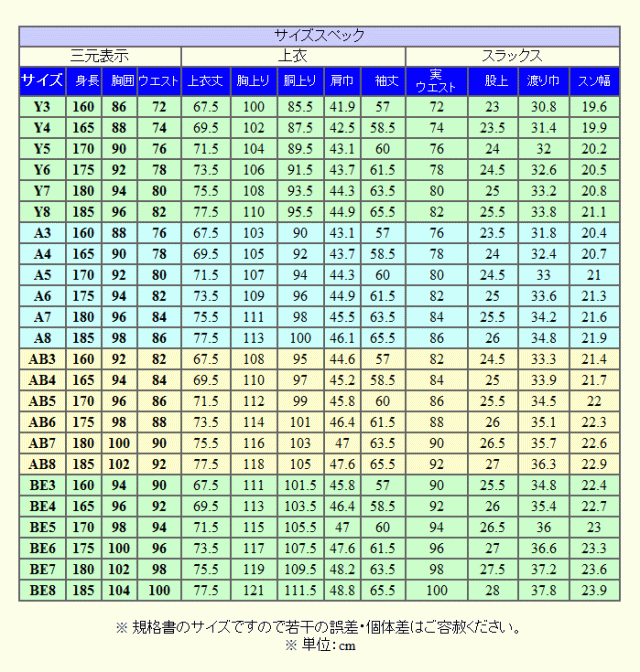This screenshot has width=640, height=672.
Task: Click the 肩巾 column header
Action: 342,81
